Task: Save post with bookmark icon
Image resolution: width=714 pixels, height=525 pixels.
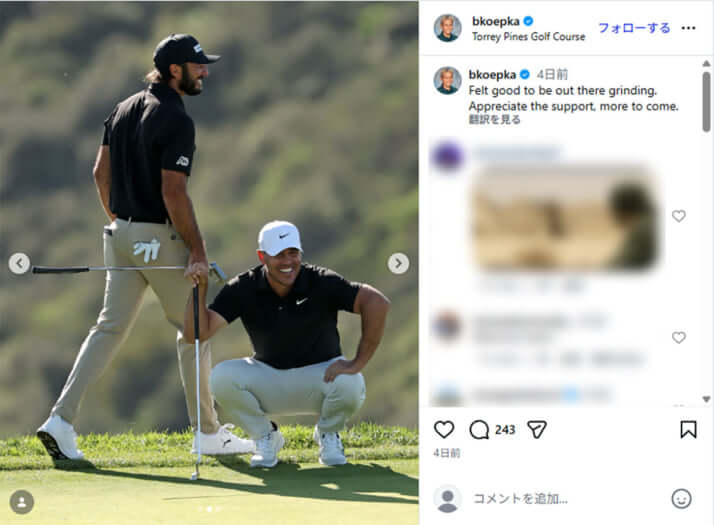Action: (x=688, y=430)
